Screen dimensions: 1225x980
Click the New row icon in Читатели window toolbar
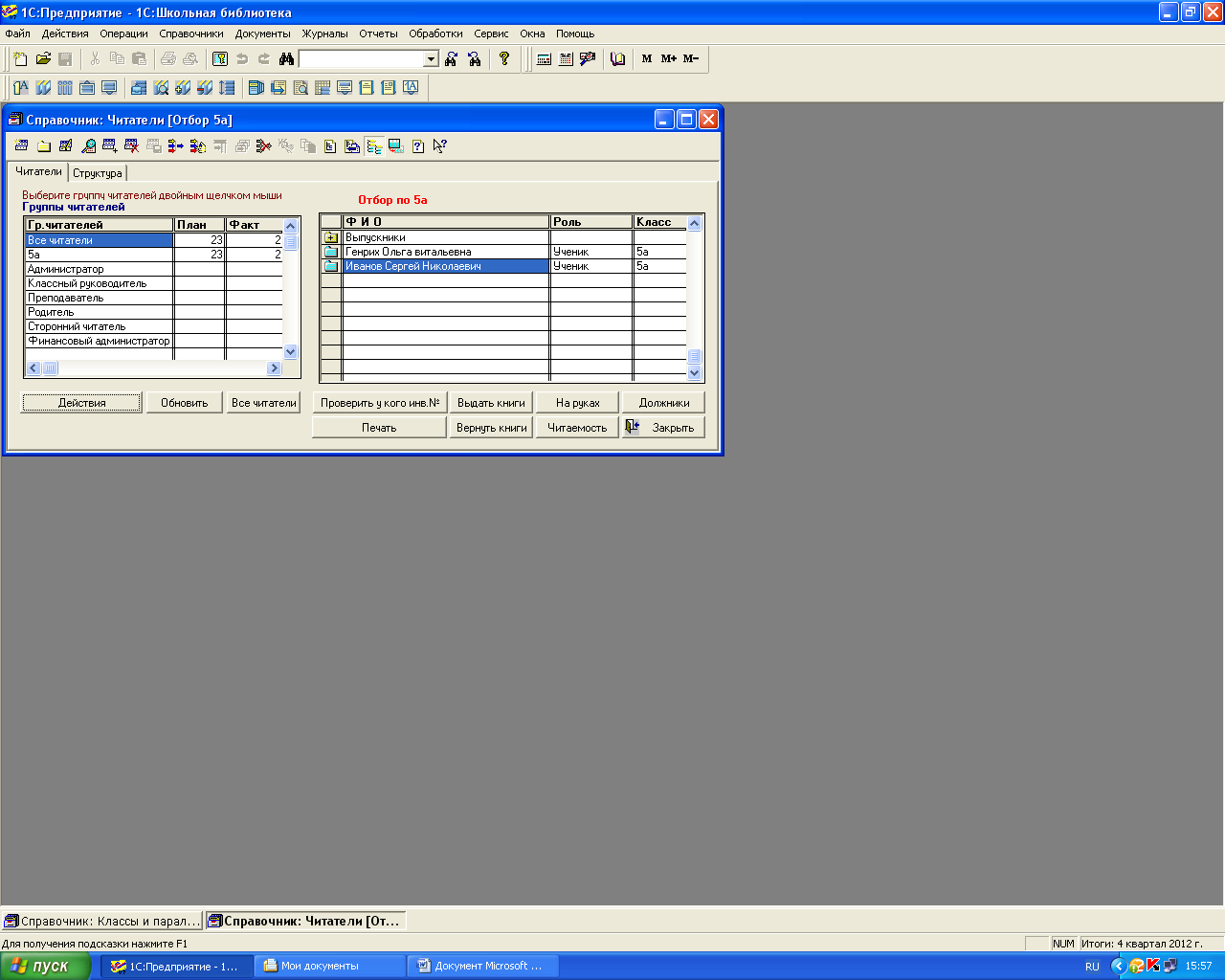[21, 146]
